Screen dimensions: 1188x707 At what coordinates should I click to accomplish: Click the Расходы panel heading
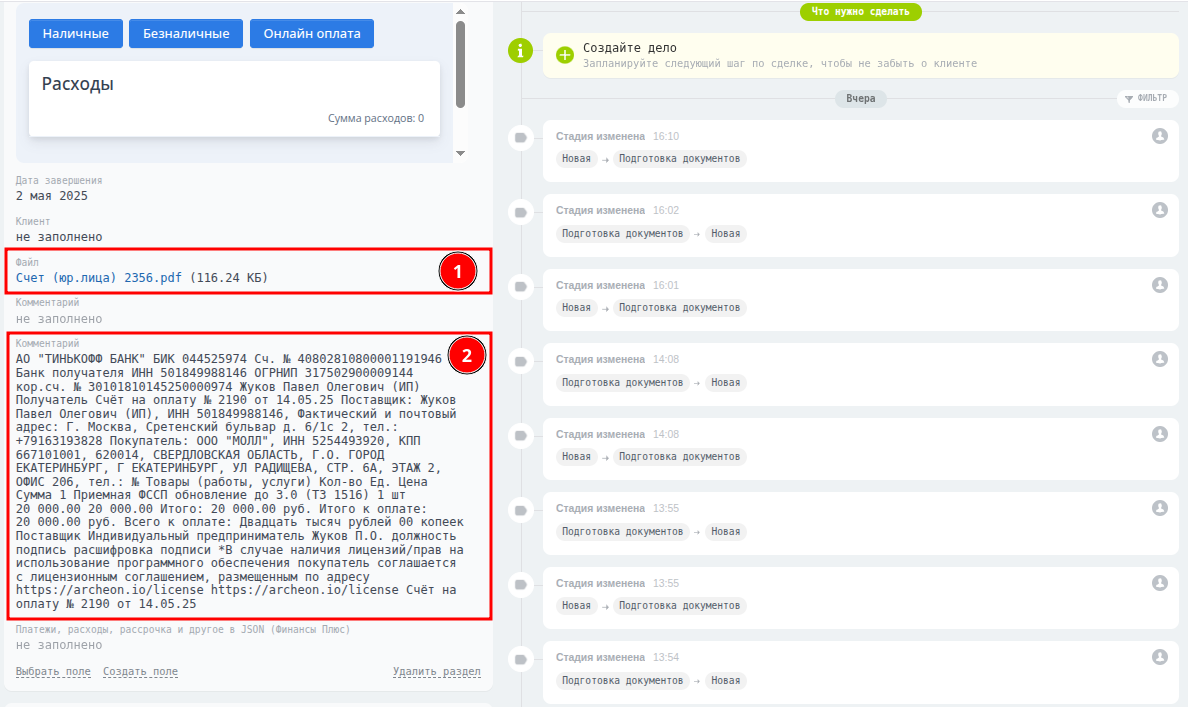pyautogui.click(x=77, y=84)
